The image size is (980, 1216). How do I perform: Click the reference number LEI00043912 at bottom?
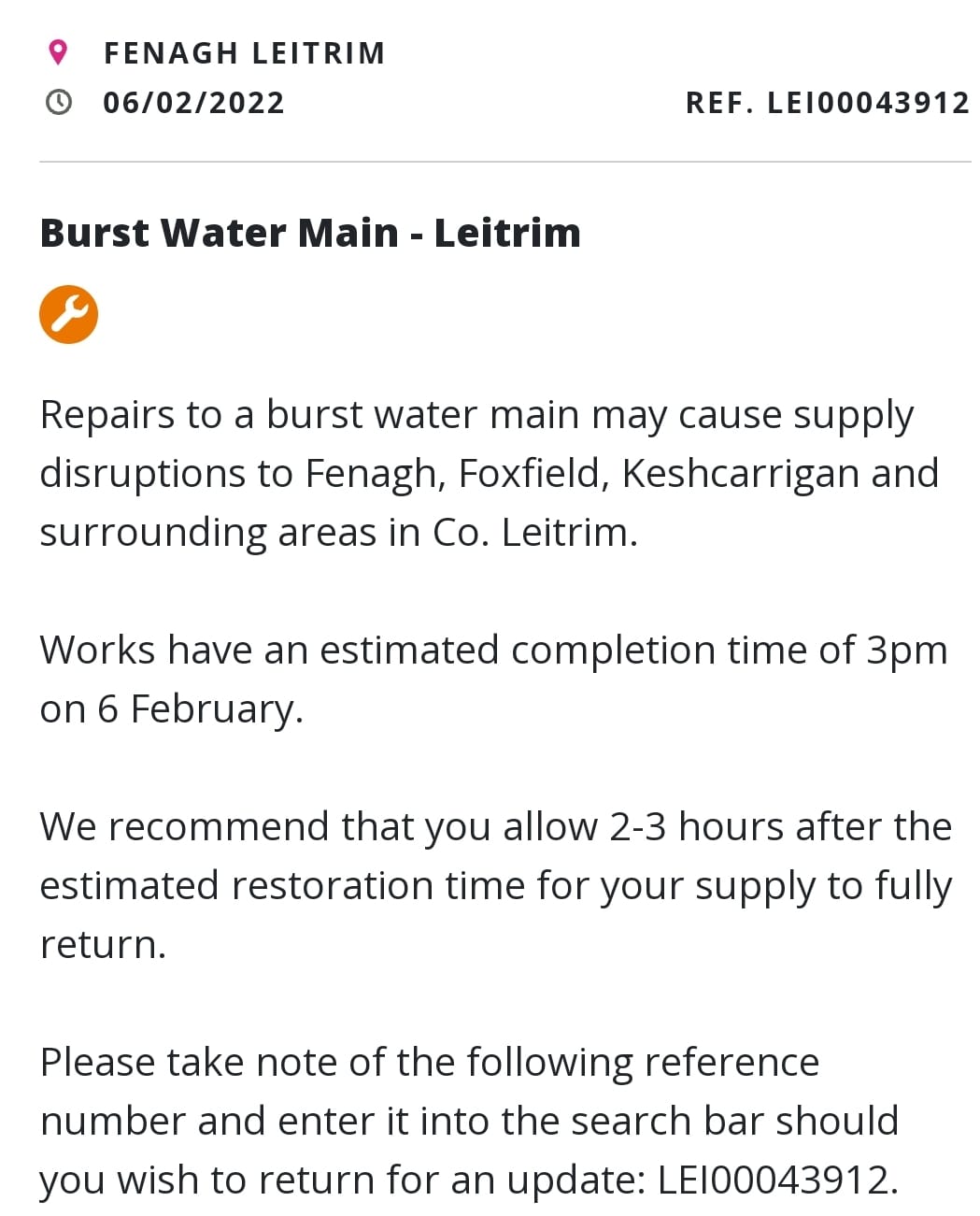[x=776, y=1180]
